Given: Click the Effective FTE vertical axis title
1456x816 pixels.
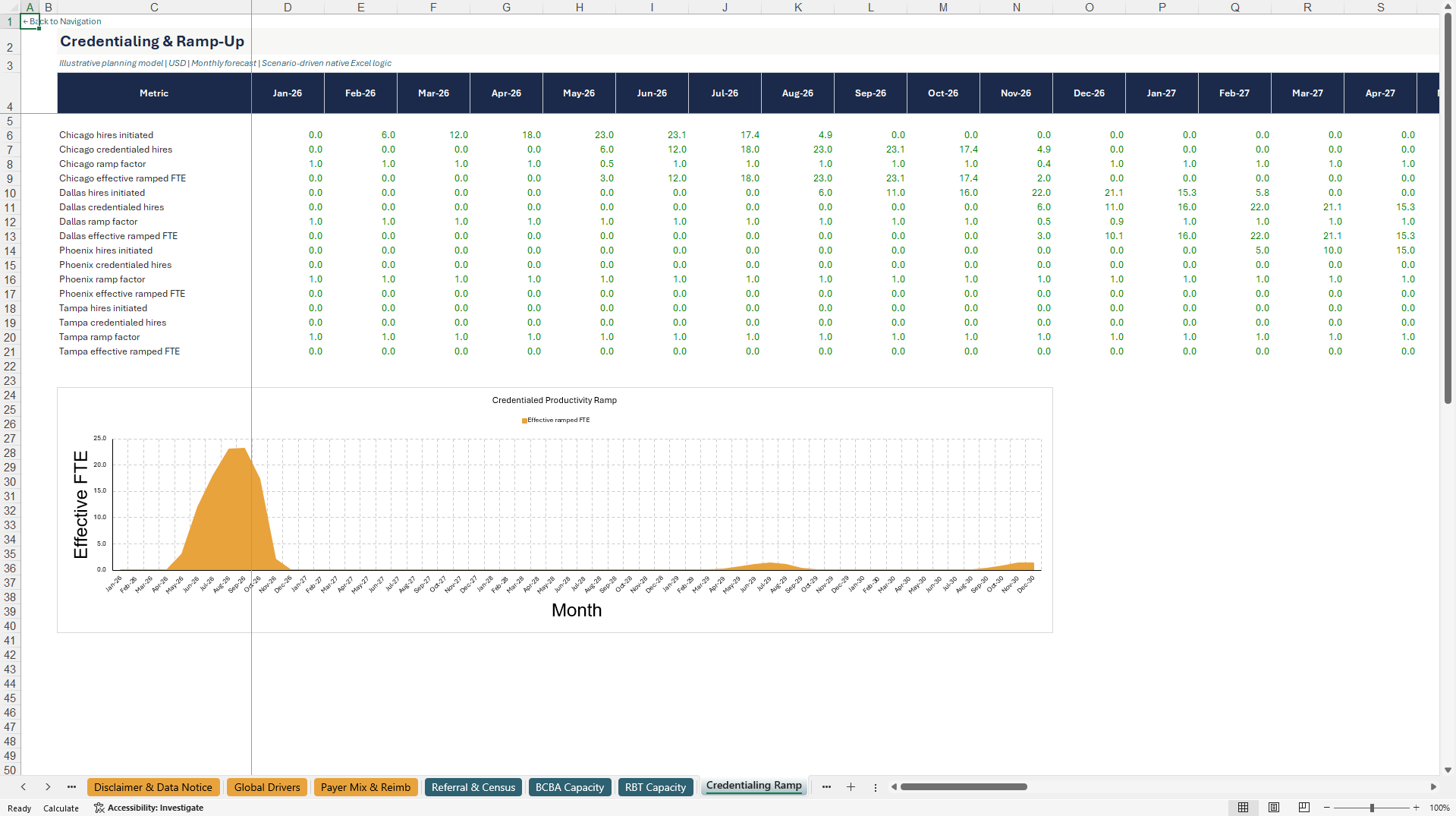Looking at the screenshot, I should click(80, 505).
